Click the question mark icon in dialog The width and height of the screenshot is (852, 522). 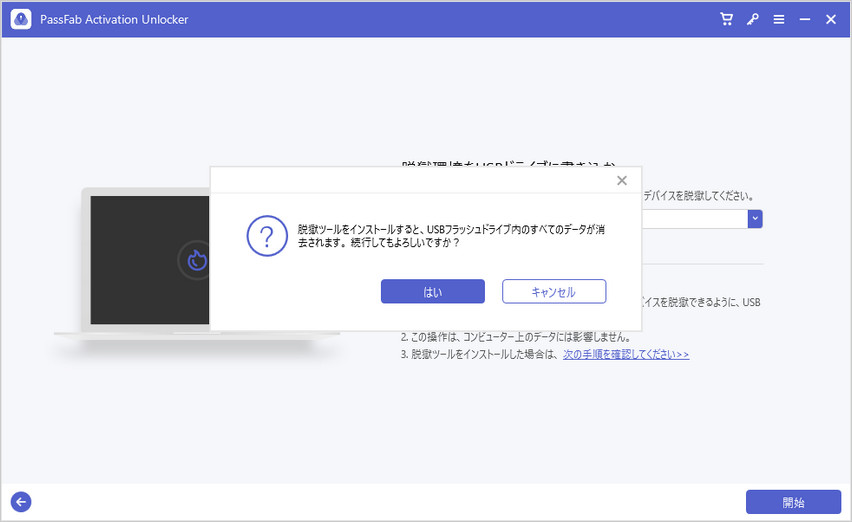click(x=266, y=236)
